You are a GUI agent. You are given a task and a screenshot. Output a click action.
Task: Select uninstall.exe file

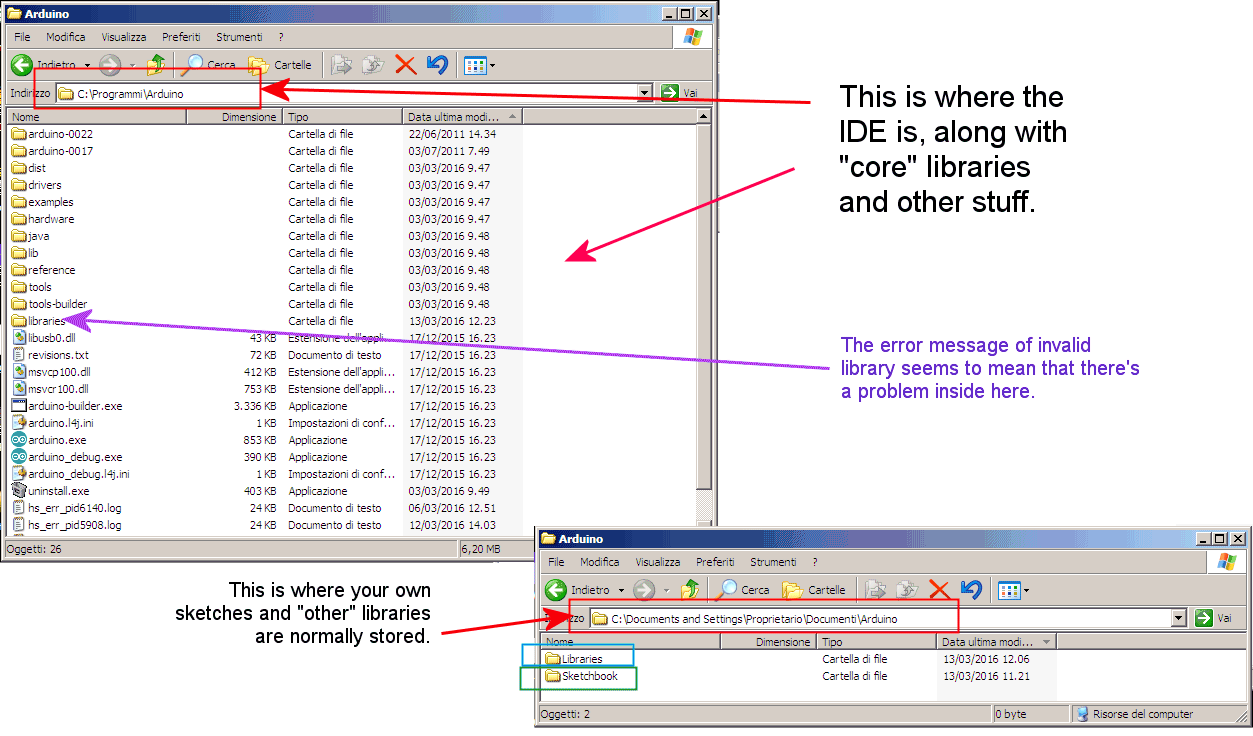(x=50, y=491)
